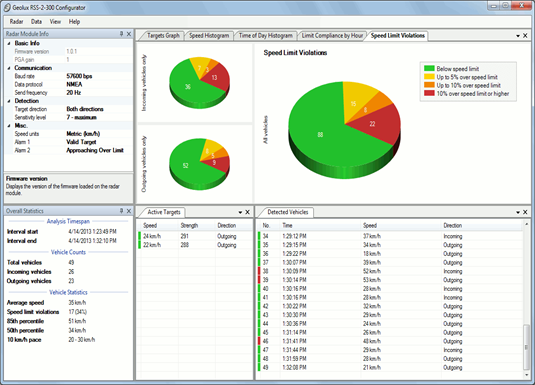The height and width of the screenshot is (385, 535).
Task: Select active target row 22 km/h
Action: pos(195,245)
